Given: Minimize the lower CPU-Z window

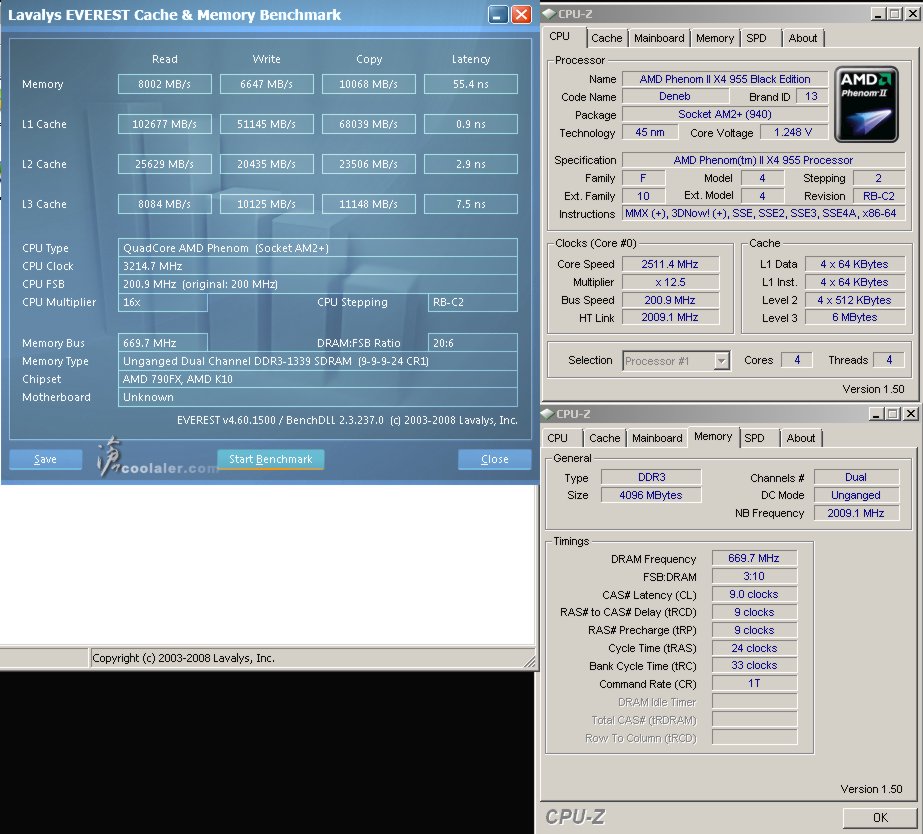Looking at the screenshot, I should click(x=876, y=414).
